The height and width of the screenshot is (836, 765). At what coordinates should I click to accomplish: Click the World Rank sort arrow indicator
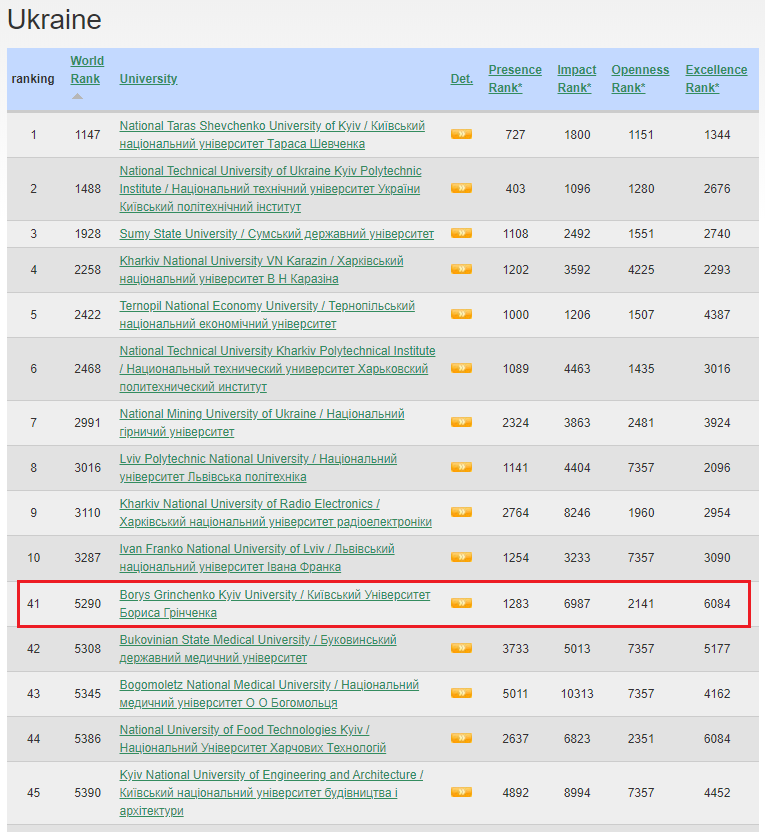coord(78,97)
